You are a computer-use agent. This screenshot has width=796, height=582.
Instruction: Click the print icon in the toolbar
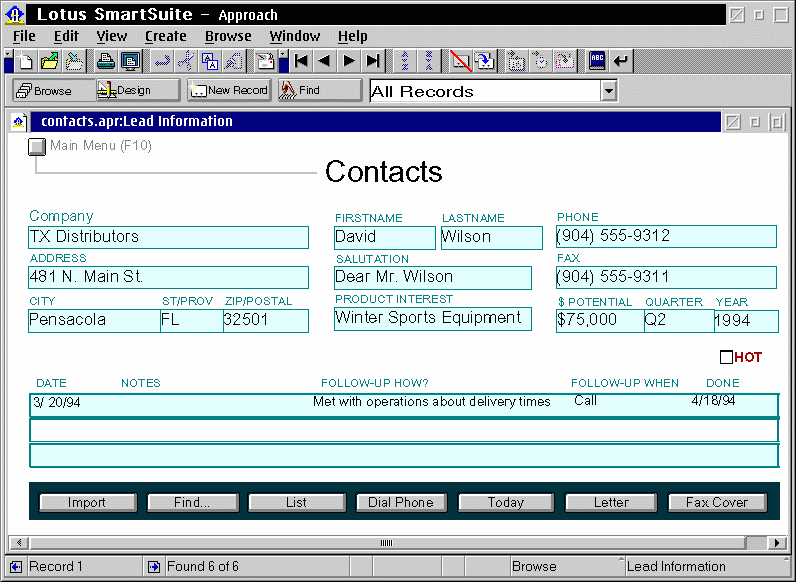(105, 61)
